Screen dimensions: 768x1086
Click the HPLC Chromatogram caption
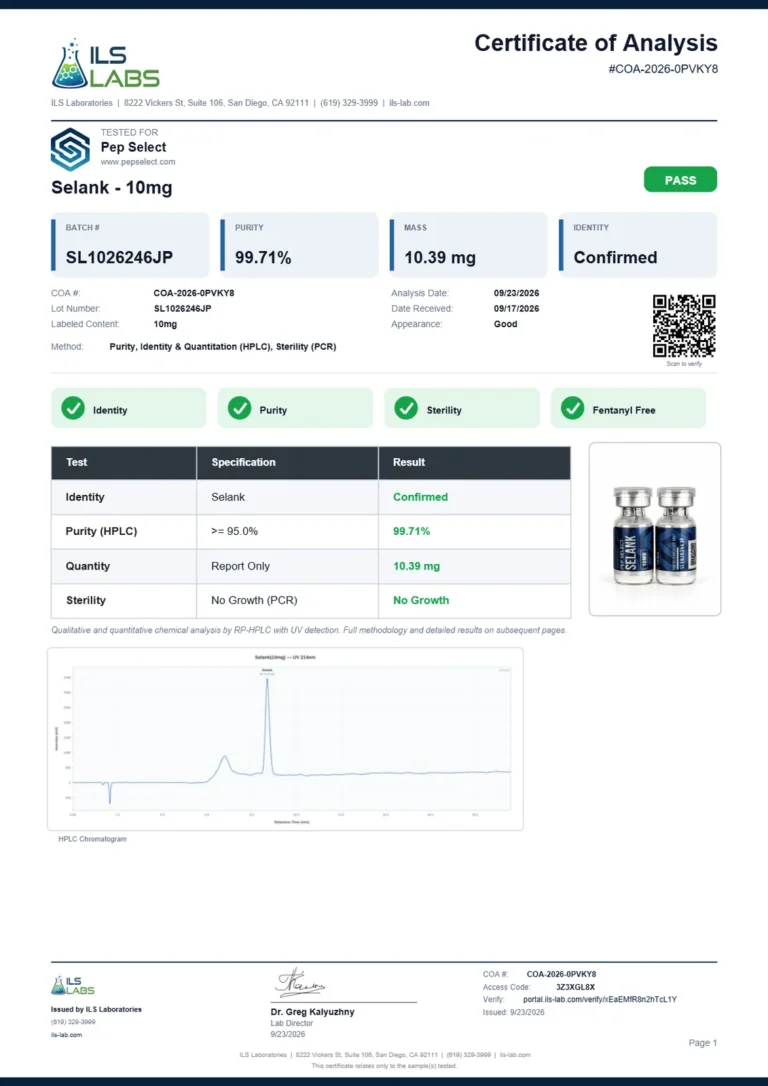(x=93, y=839)
